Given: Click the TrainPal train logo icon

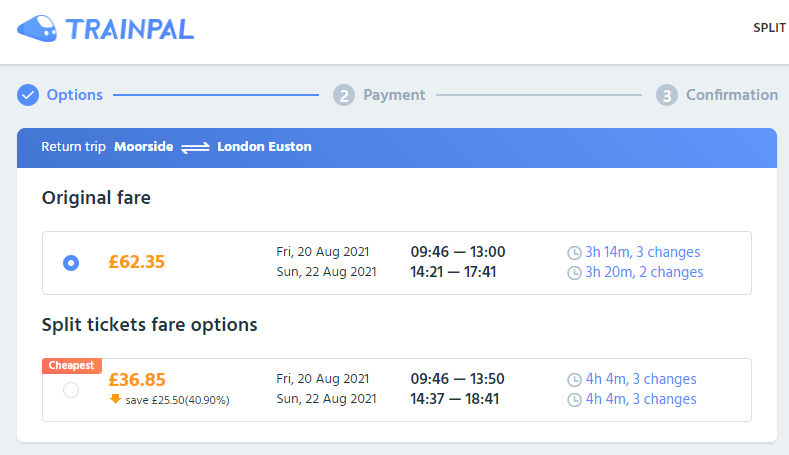Looking at the screenshot, I should (37, 29).
